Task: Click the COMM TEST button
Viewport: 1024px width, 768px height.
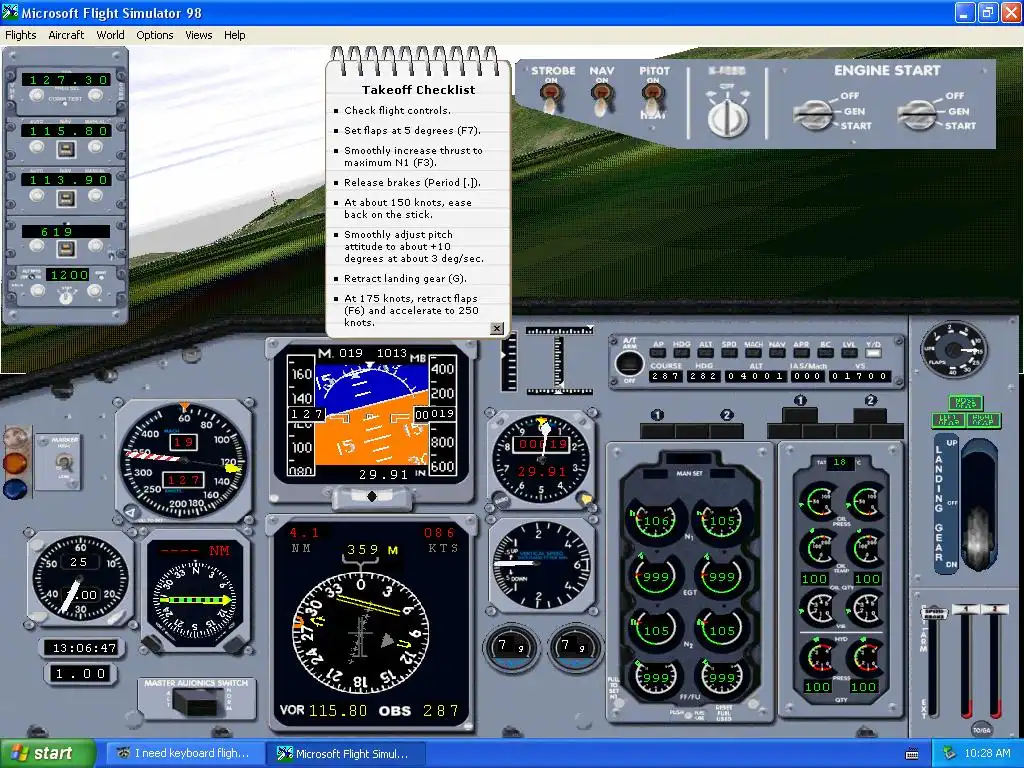Action: point(65,101)
